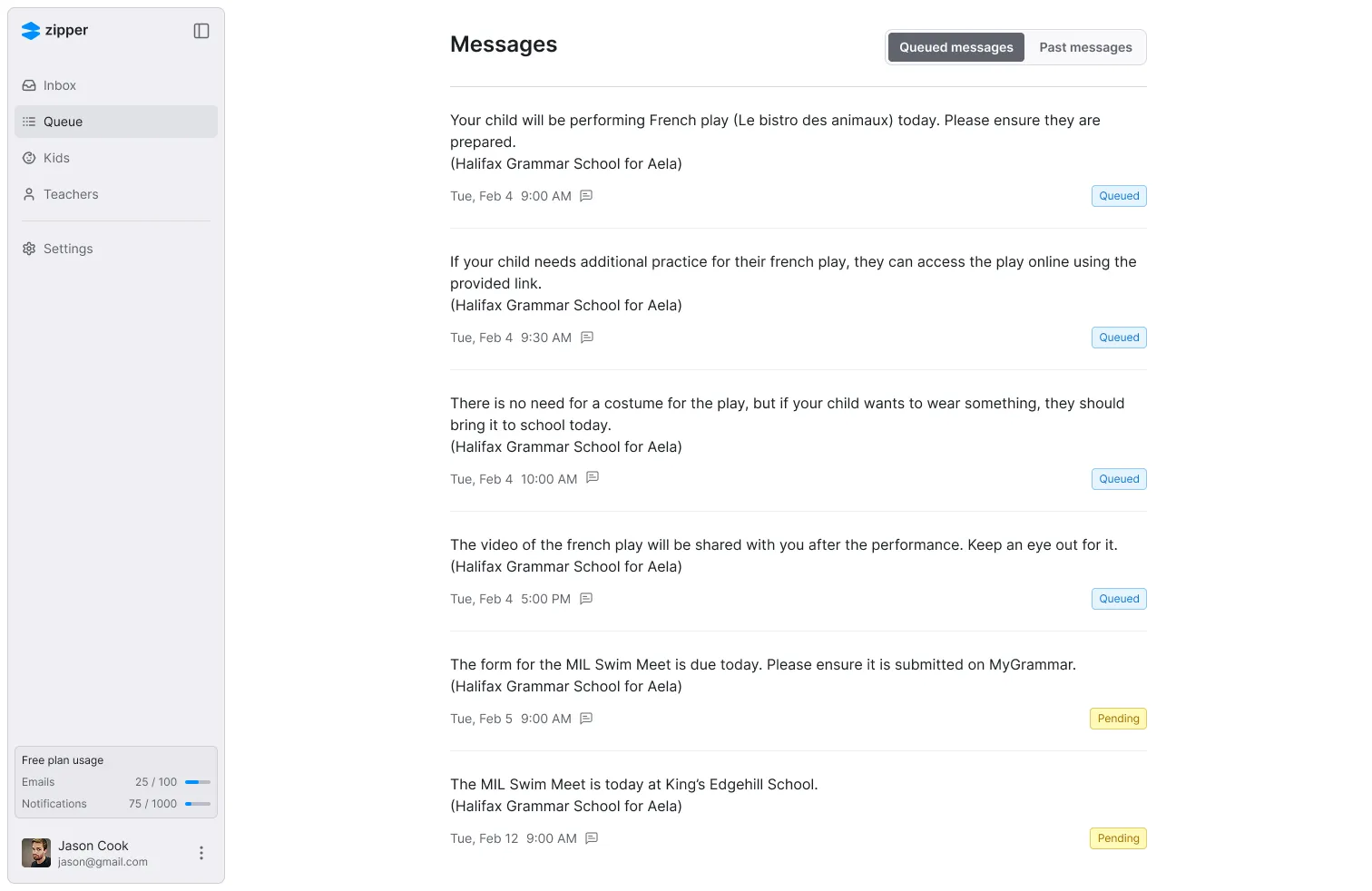
Task: Select Queue in the sidebar
Action: (63, 122)
